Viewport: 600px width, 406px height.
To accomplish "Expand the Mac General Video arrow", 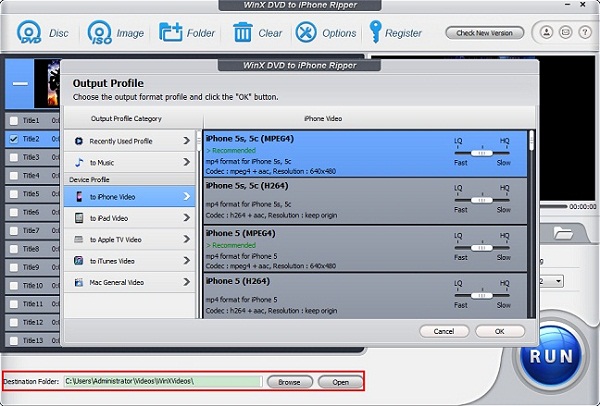I will pos(186,282).
